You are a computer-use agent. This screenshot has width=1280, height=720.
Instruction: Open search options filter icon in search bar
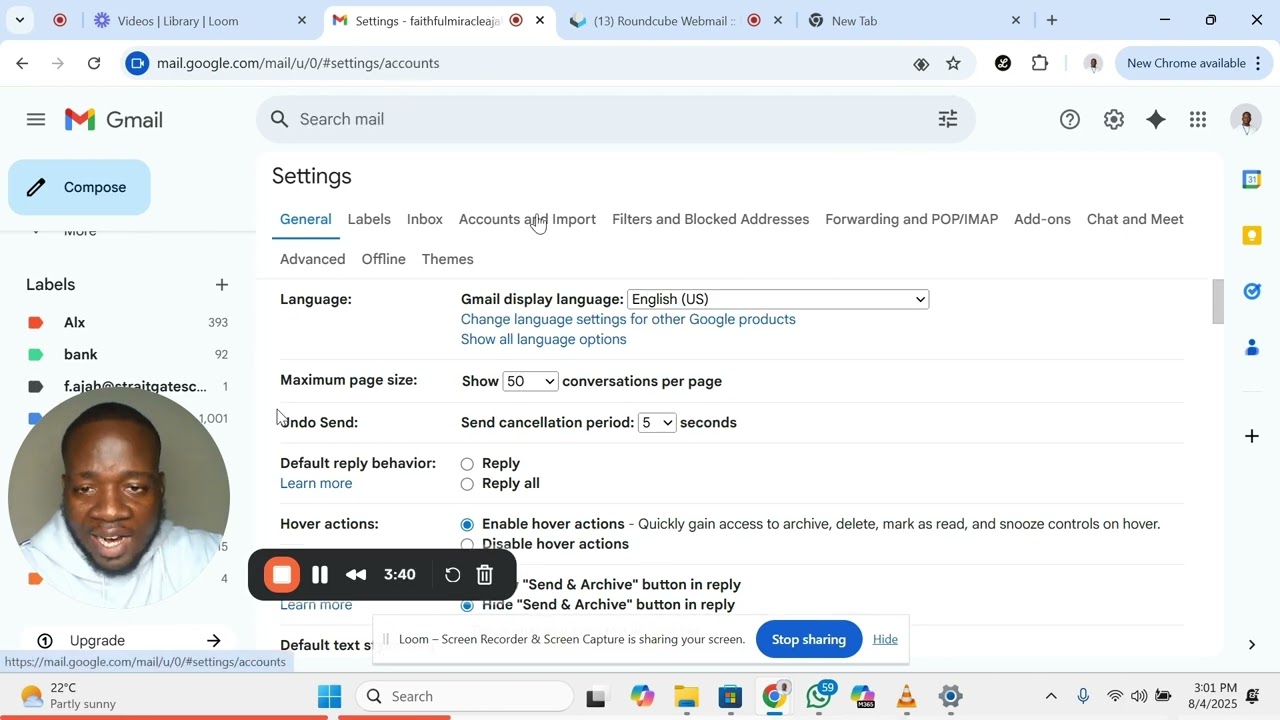pos(947,119)
